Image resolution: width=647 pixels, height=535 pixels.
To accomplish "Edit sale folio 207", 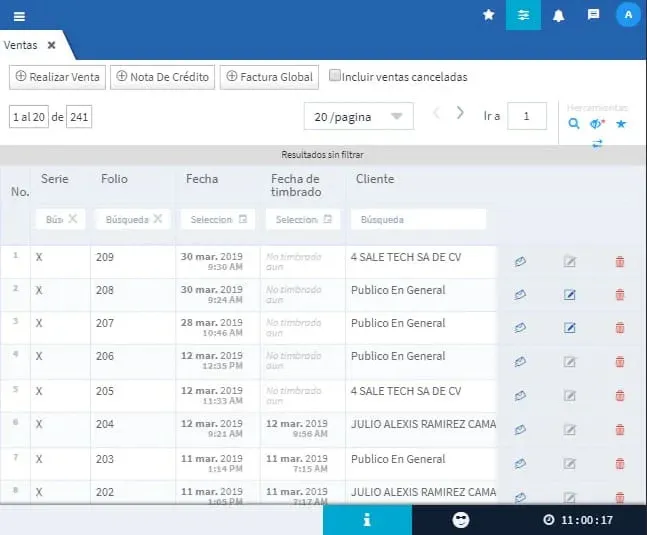I will 569,328.
